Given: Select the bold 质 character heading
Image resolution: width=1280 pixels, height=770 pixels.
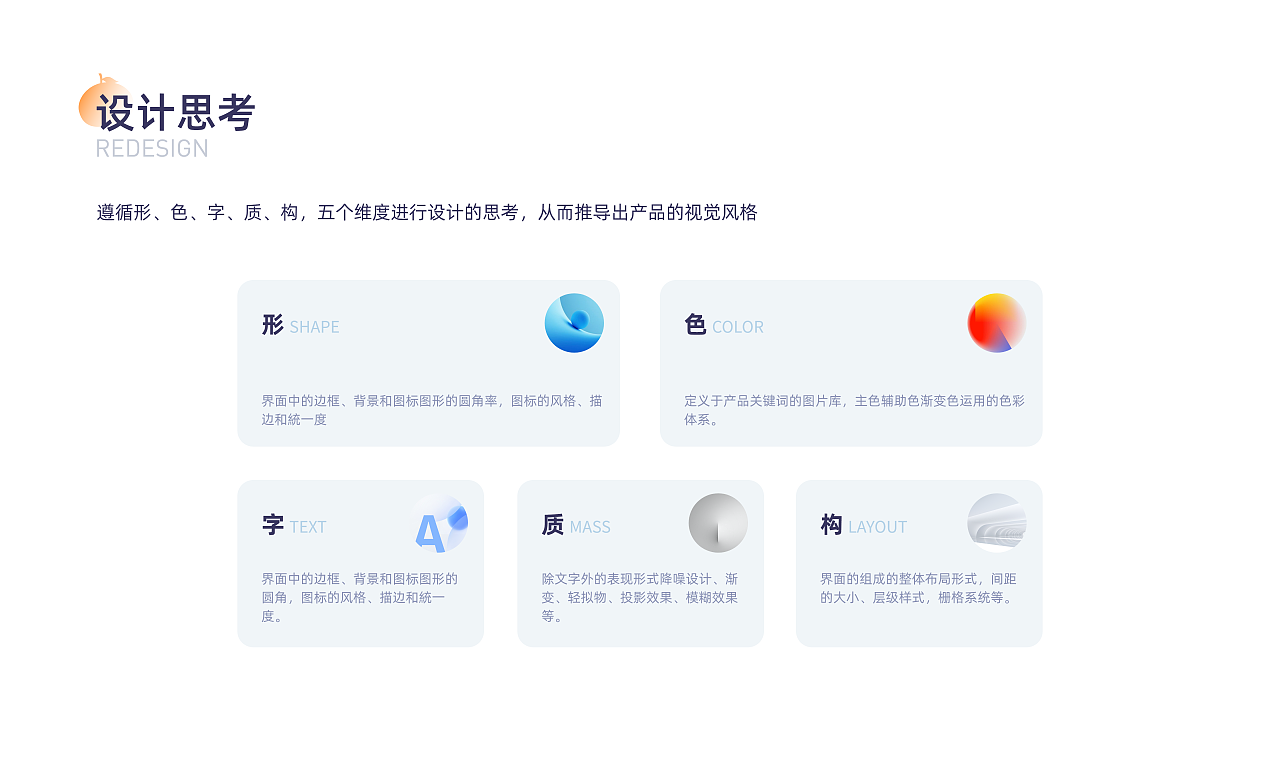Looking at the screenshot, I should pyautogui.click(x=552, y=525).
